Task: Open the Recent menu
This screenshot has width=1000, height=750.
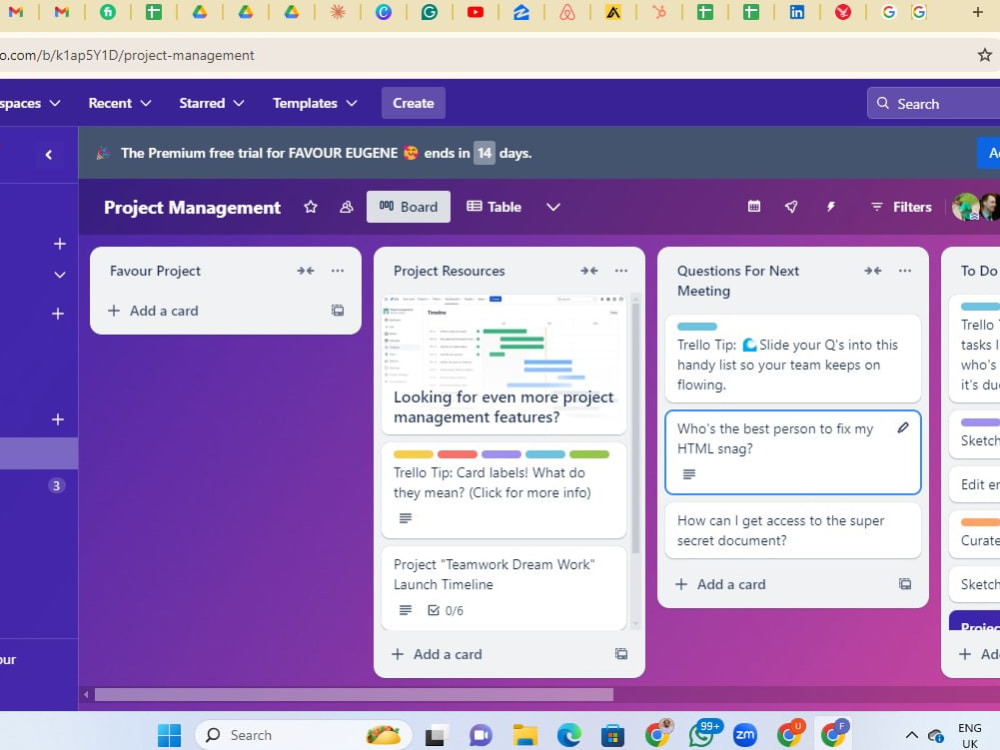Action: (120, 103)
